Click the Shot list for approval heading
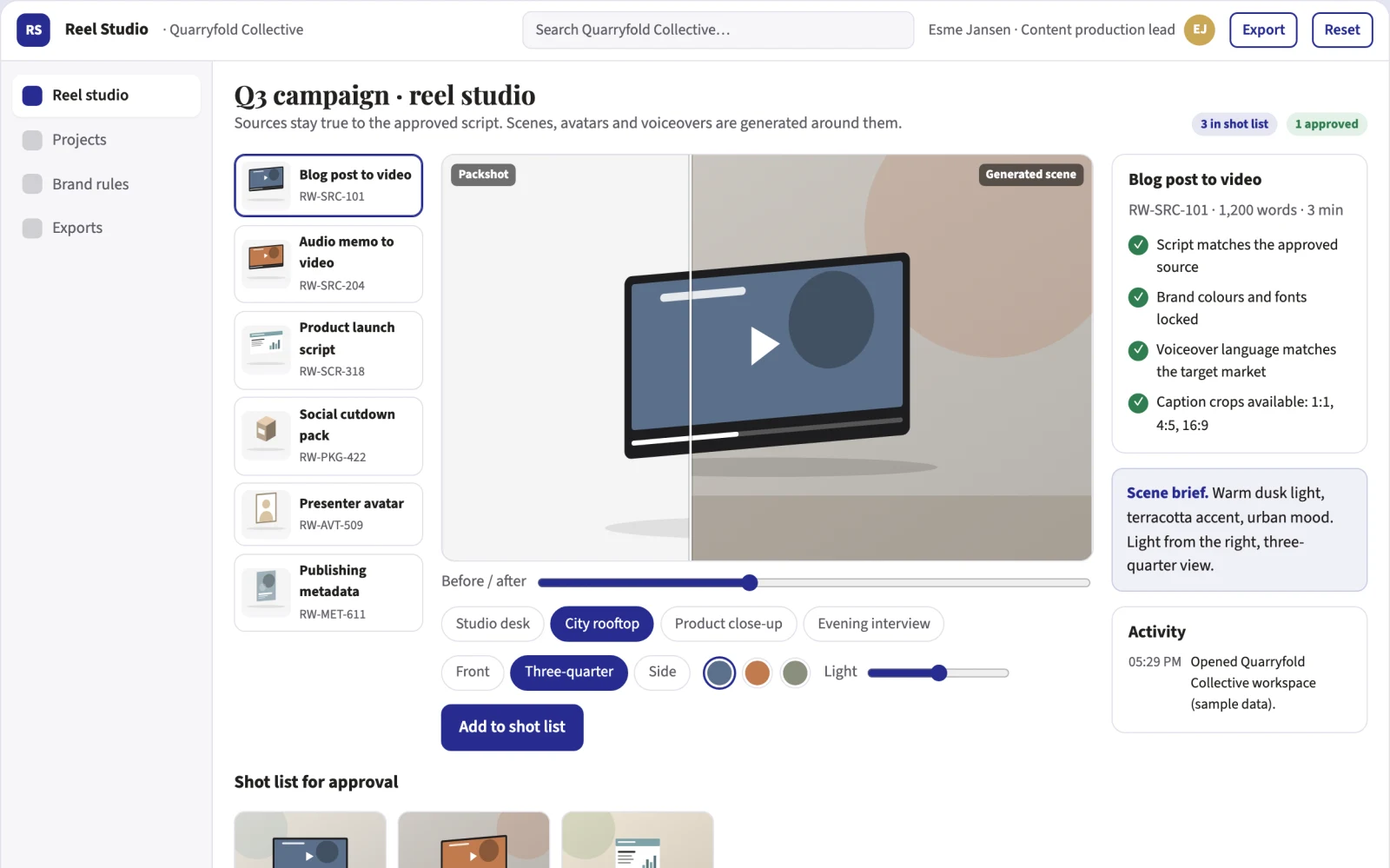 316,782
